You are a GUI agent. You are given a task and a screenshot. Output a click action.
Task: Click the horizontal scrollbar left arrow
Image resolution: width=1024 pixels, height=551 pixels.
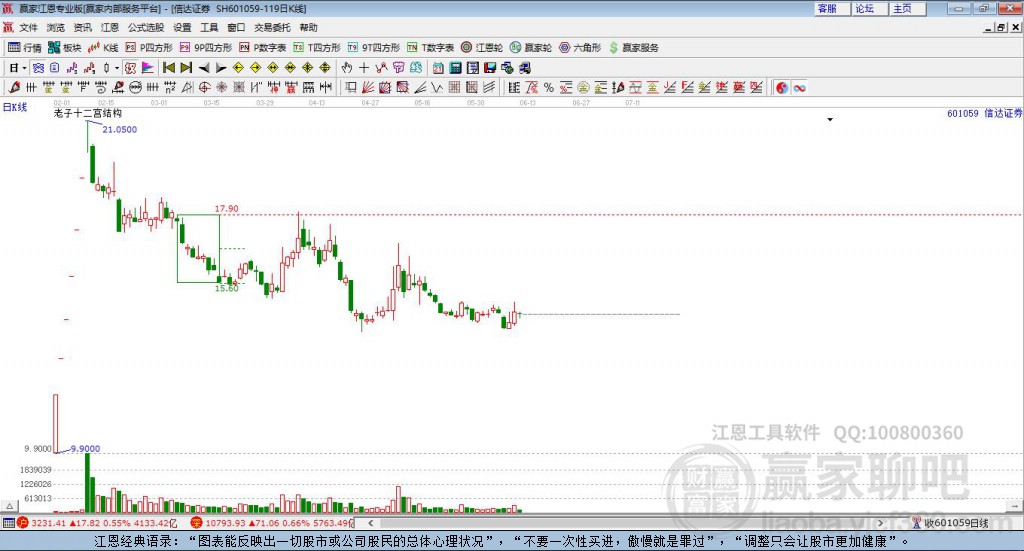370,523
